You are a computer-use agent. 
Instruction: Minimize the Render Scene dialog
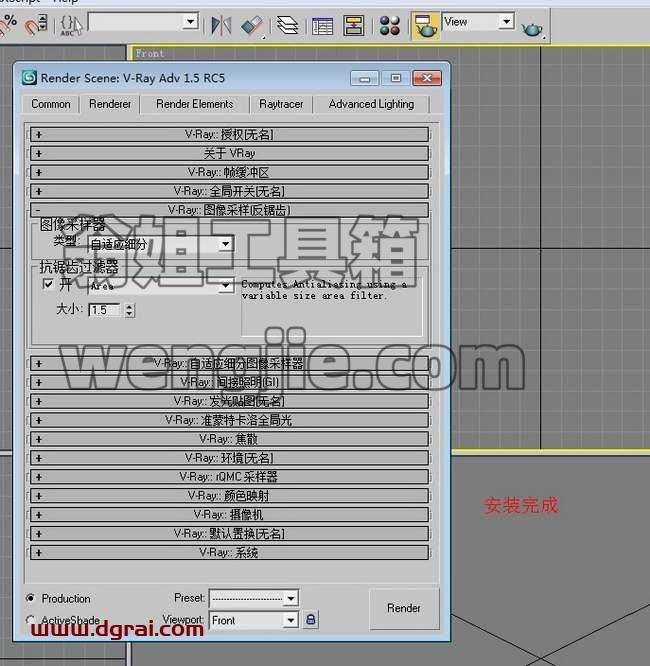coord(365,79)
